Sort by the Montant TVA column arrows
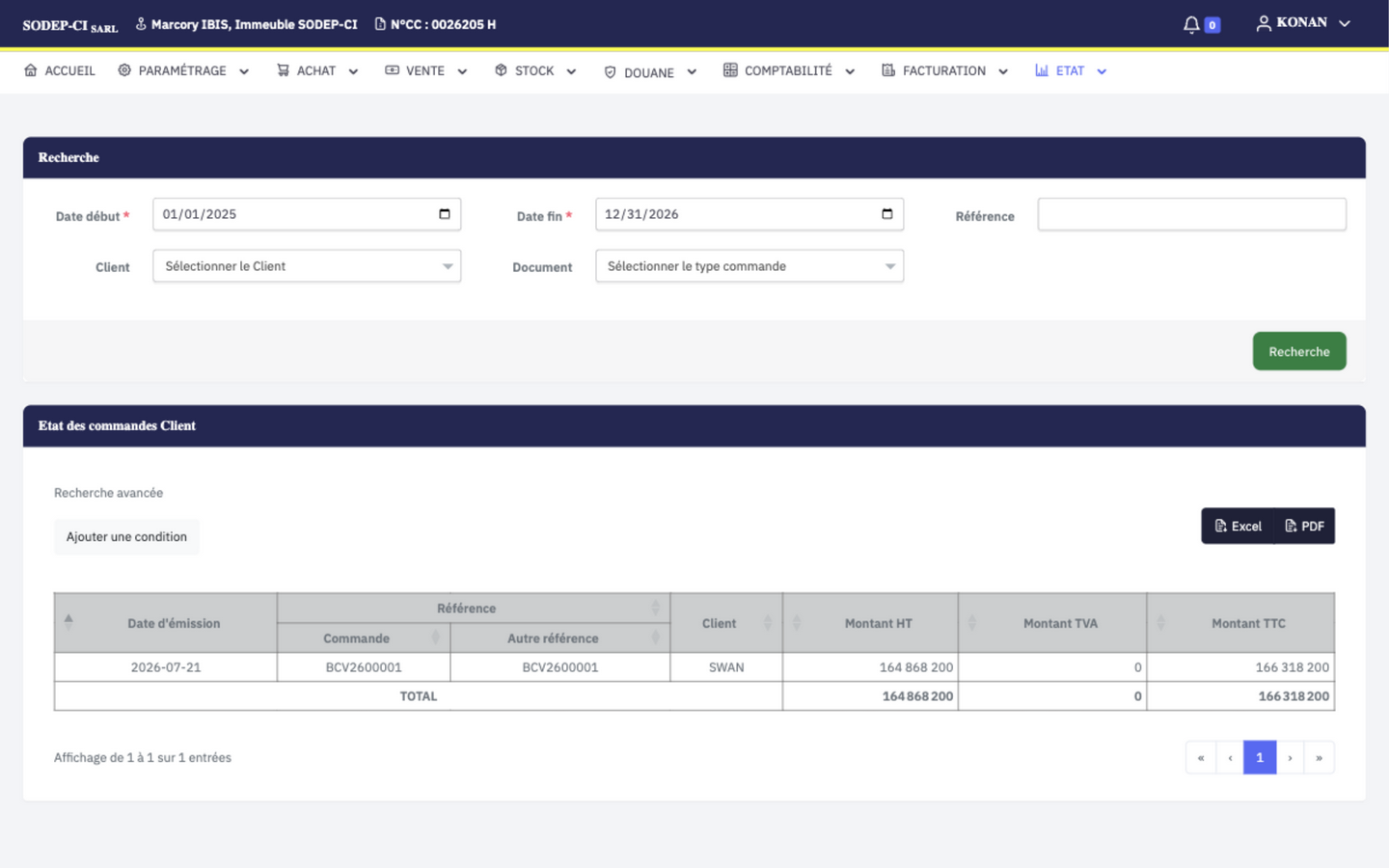Screen dimensions: 1389x868 click(x=972, y=623)
